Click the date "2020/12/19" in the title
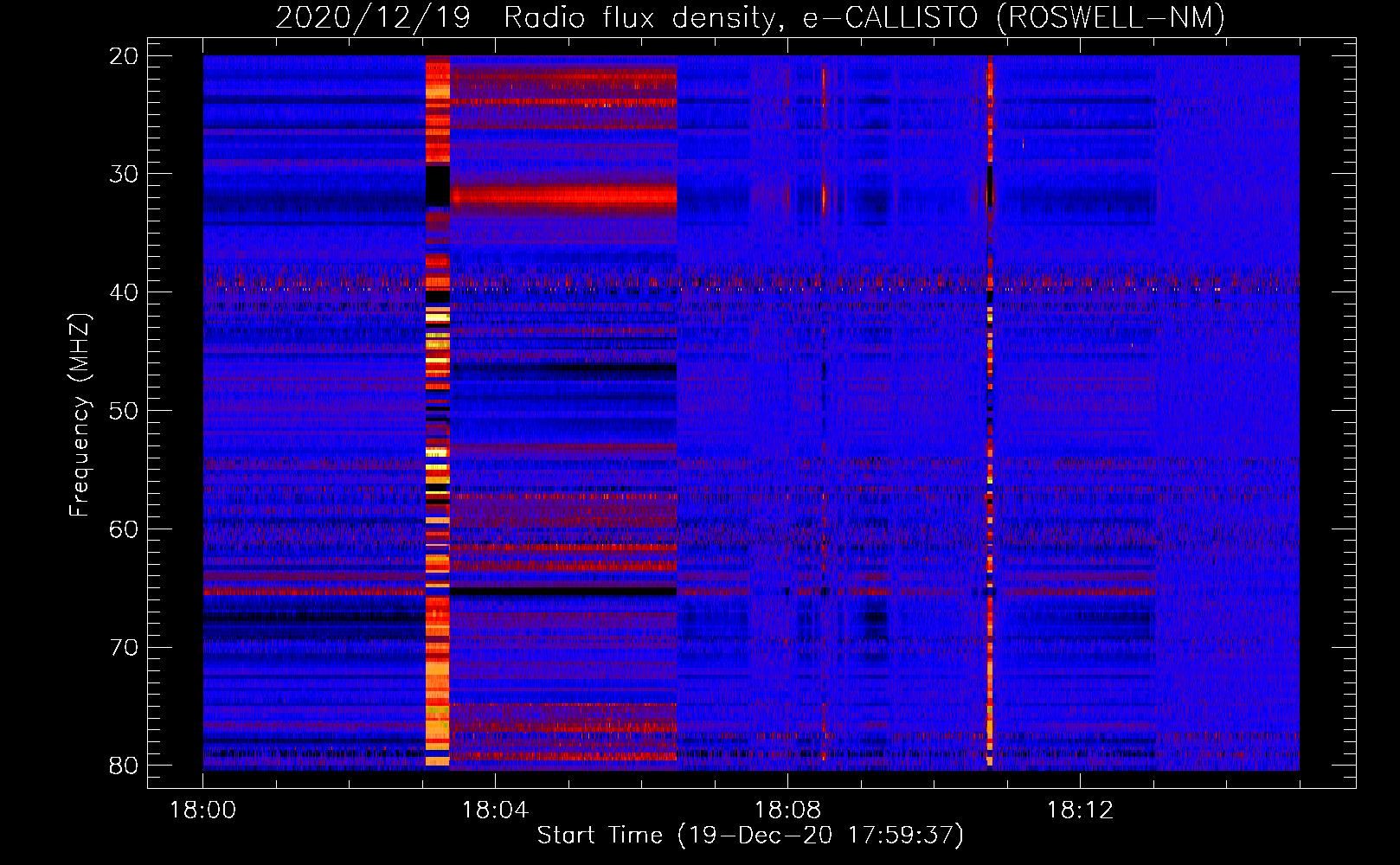Image resolution: width=1400 pixels, height=865 pixels. [373, 17]
